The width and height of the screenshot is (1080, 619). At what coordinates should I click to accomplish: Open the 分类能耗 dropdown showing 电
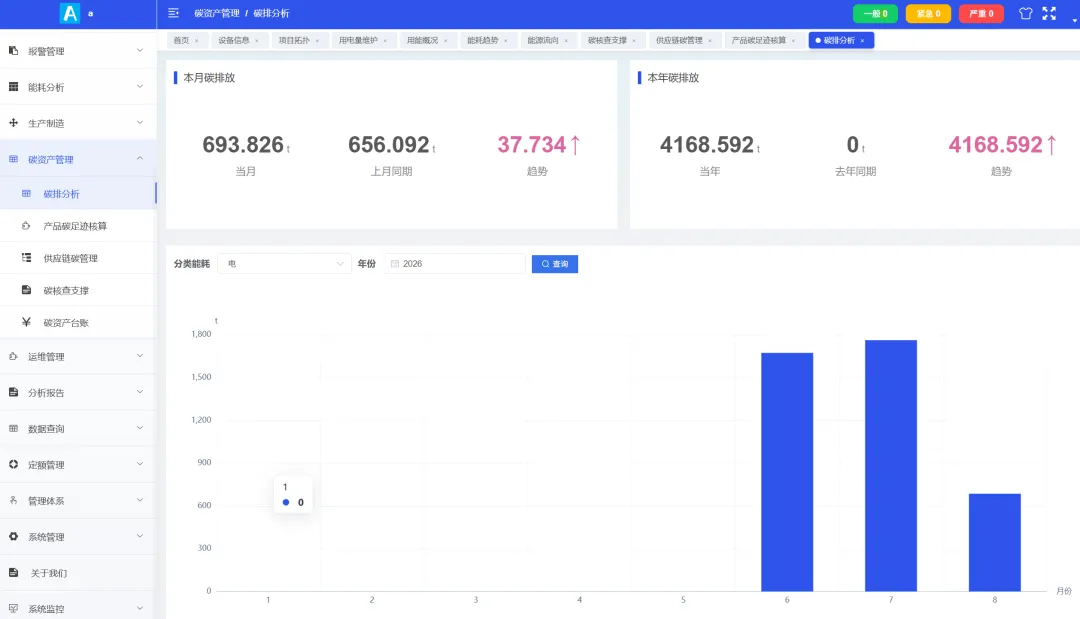click(x=284, y=264)
